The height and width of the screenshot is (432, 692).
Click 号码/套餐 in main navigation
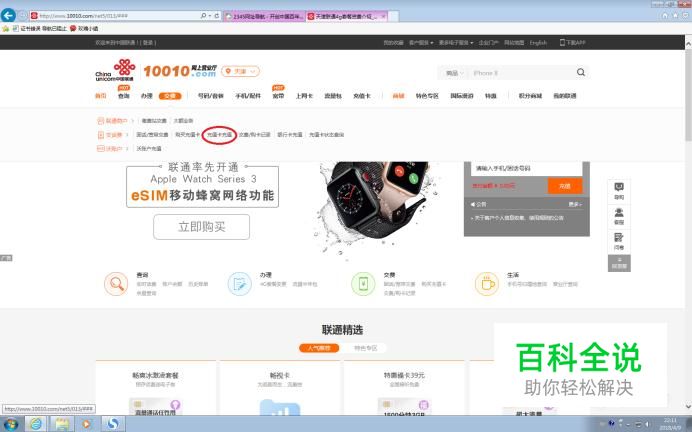[211, 96]
